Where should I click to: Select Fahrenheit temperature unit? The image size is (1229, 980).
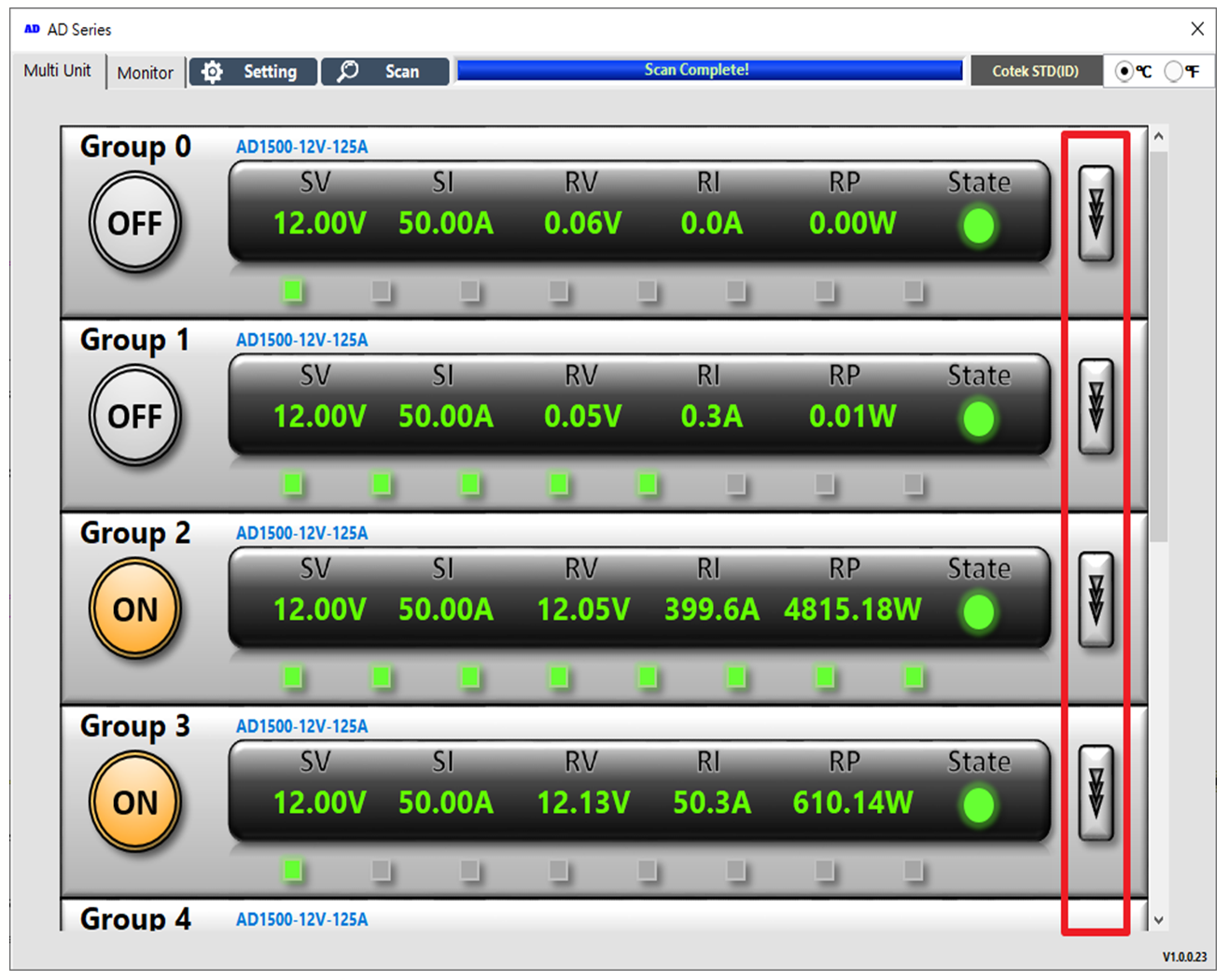(x=1174, y=71)
